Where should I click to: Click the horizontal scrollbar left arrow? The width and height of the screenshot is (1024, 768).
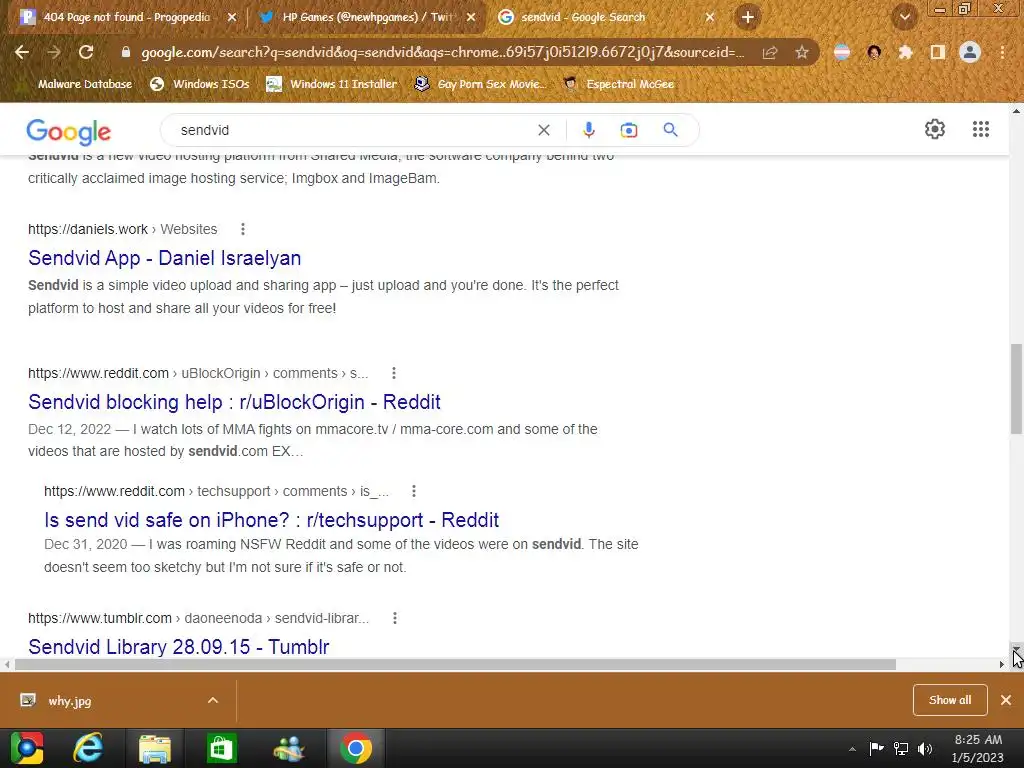pyautogui.click(x=7, y=664)
